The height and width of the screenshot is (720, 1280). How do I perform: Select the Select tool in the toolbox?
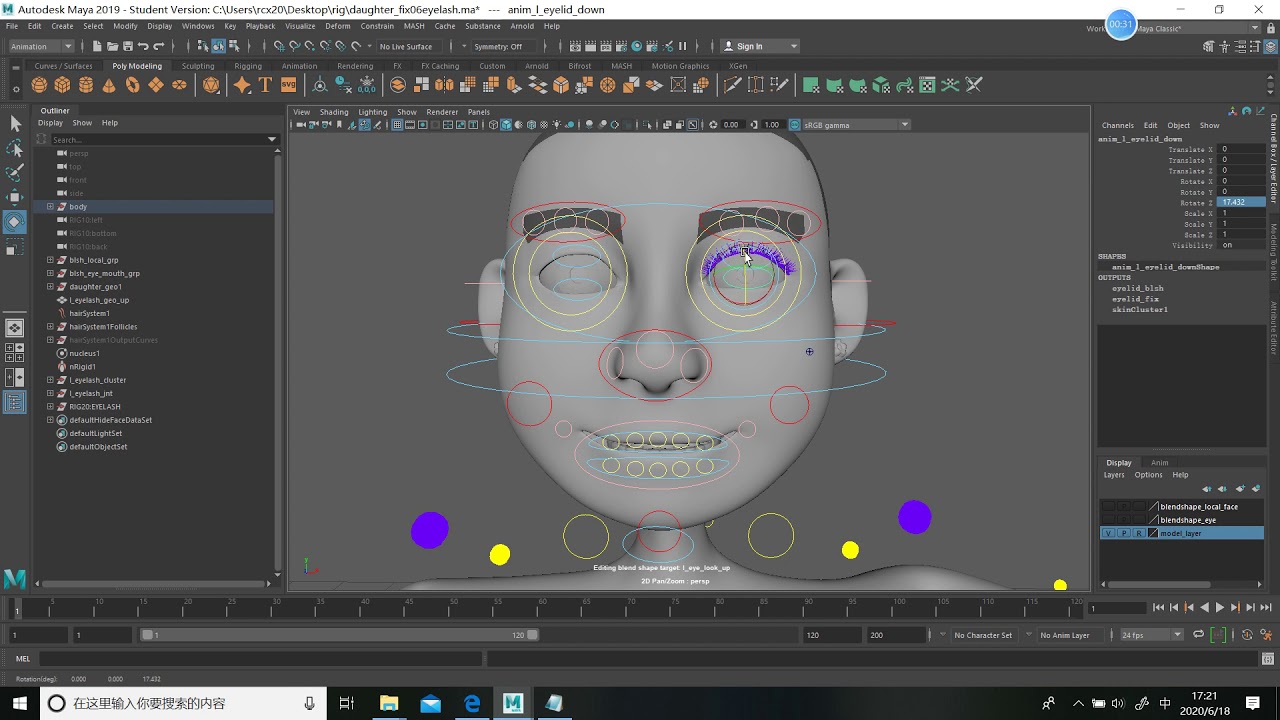(x=15, y=123)
